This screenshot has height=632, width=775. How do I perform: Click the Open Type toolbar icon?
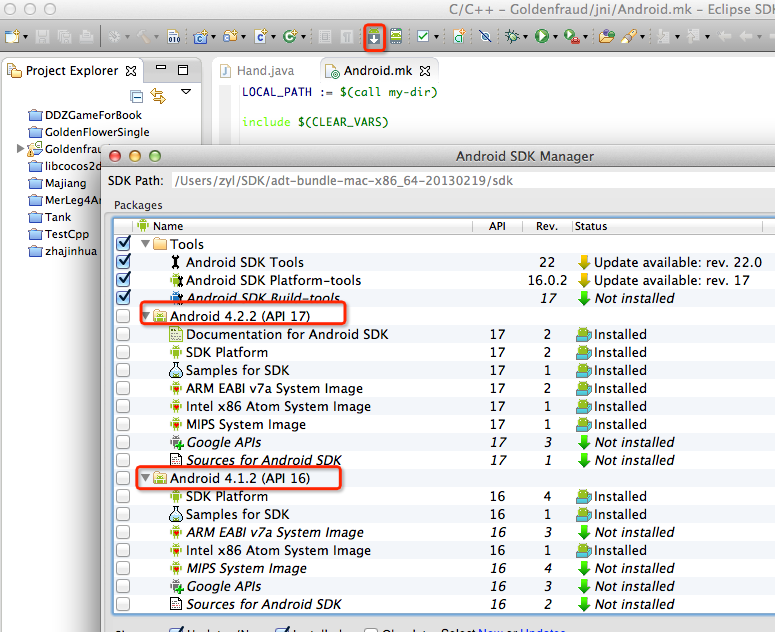[x=606, y=37]
